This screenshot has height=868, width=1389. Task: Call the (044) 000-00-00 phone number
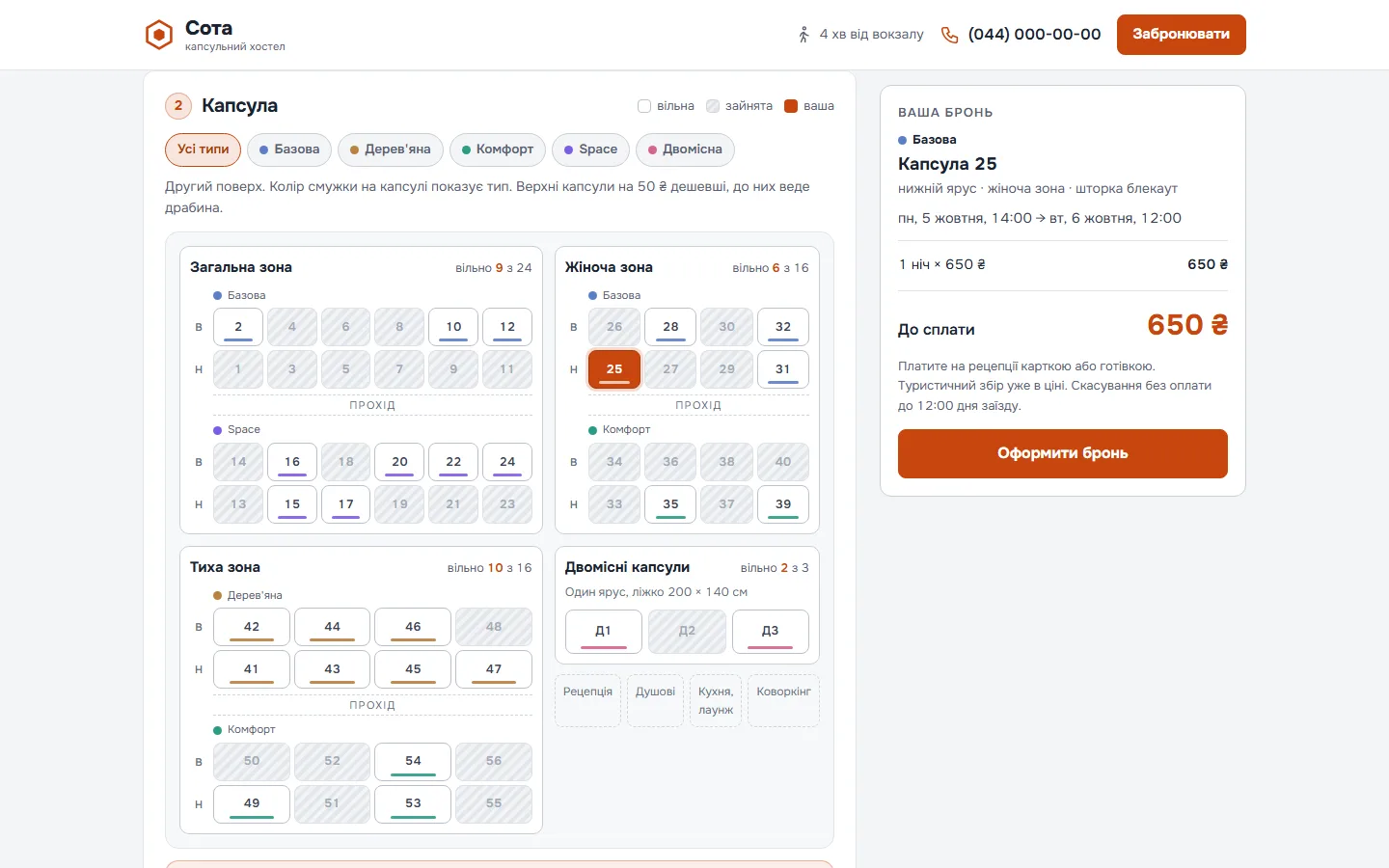(x=1034, y=35)
